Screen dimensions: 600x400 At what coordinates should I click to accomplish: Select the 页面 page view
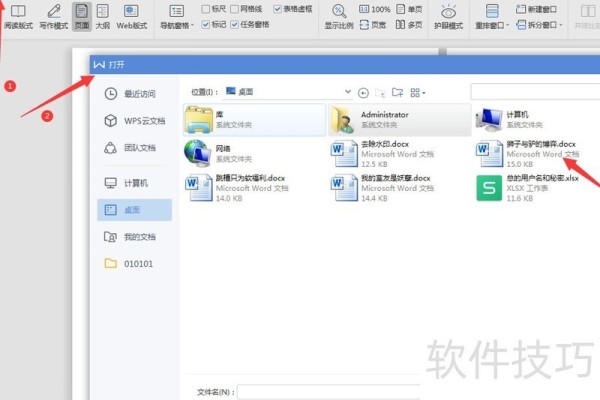(82, 16)
